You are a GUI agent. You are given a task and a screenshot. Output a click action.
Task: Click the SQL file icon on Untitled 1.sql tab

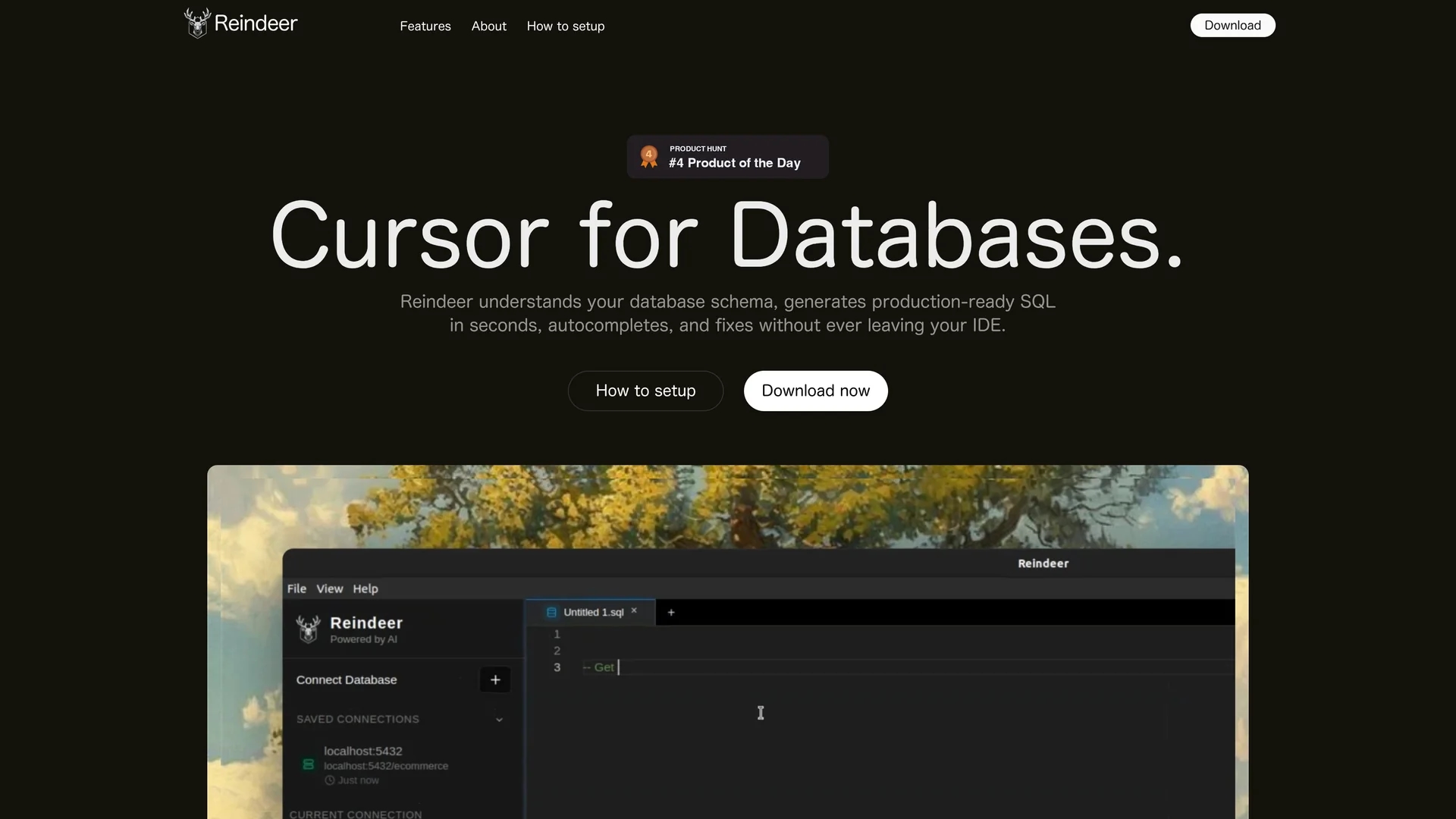551,613
